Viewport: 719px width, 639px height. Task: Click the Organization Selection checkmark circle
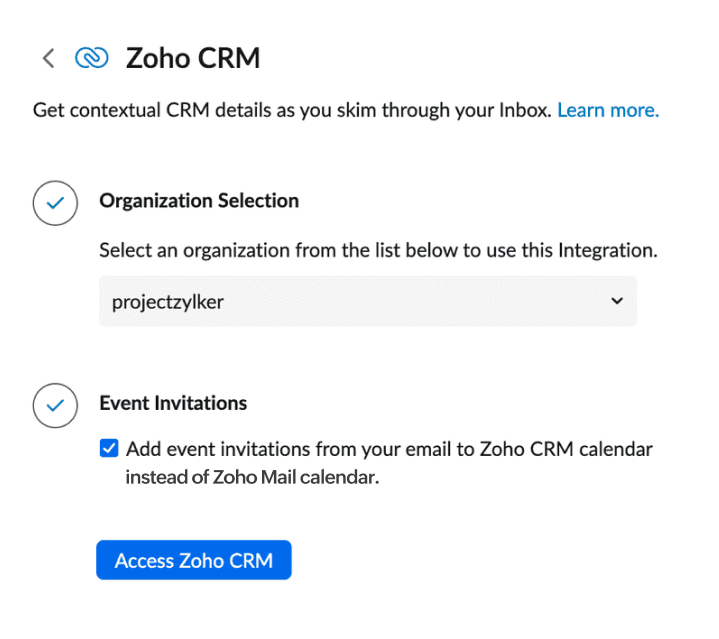pos(55,203)
